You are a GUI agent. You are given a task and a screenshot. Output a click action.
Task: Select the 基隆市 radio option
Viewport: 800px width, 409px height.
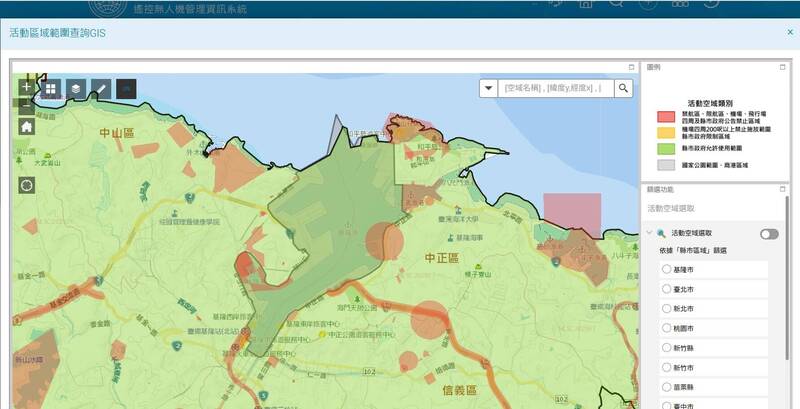click(666, 269)
